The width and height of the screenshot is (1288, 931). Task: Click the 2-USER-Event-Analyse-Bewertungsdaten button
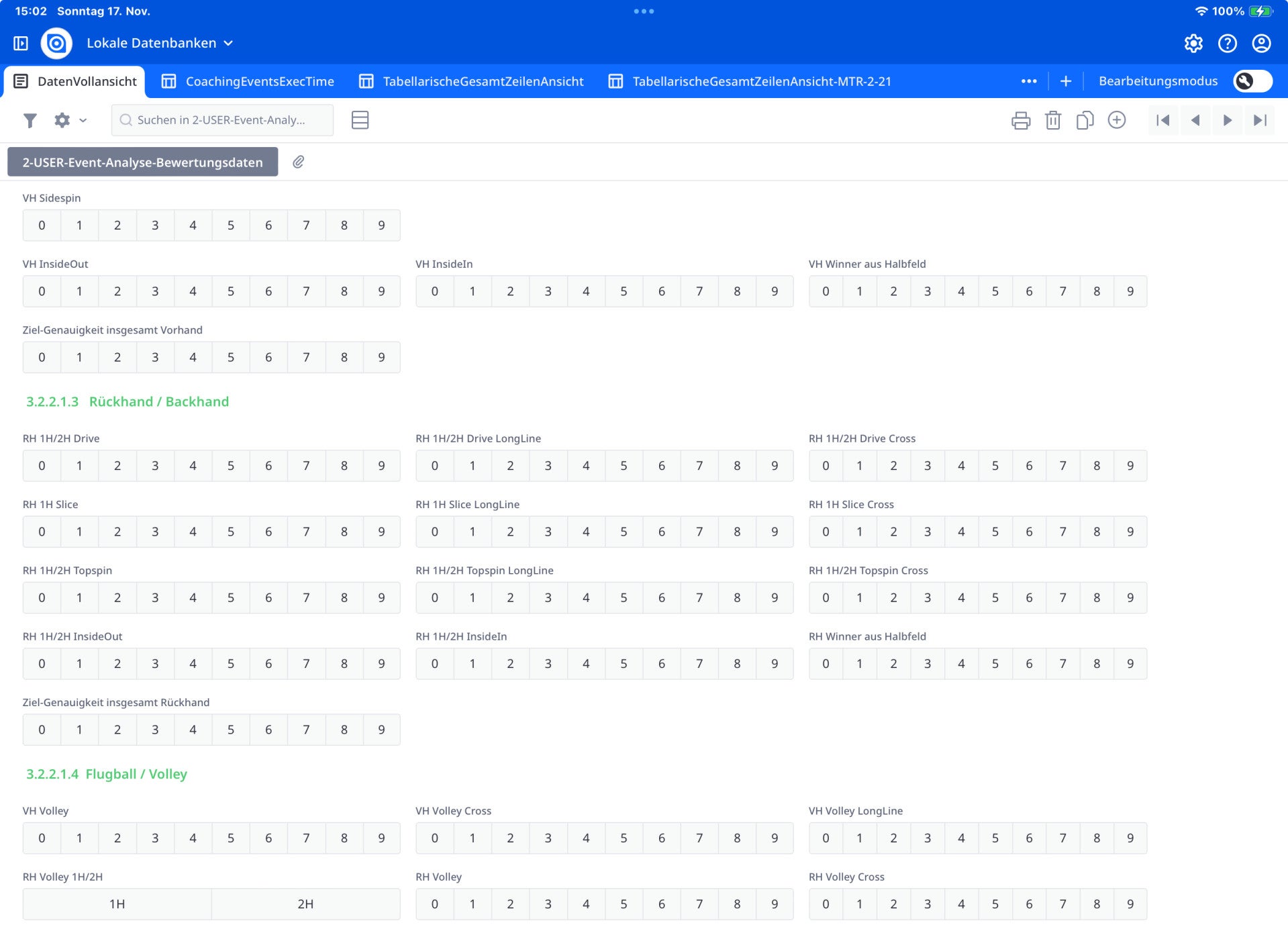[x=142, y=162]
